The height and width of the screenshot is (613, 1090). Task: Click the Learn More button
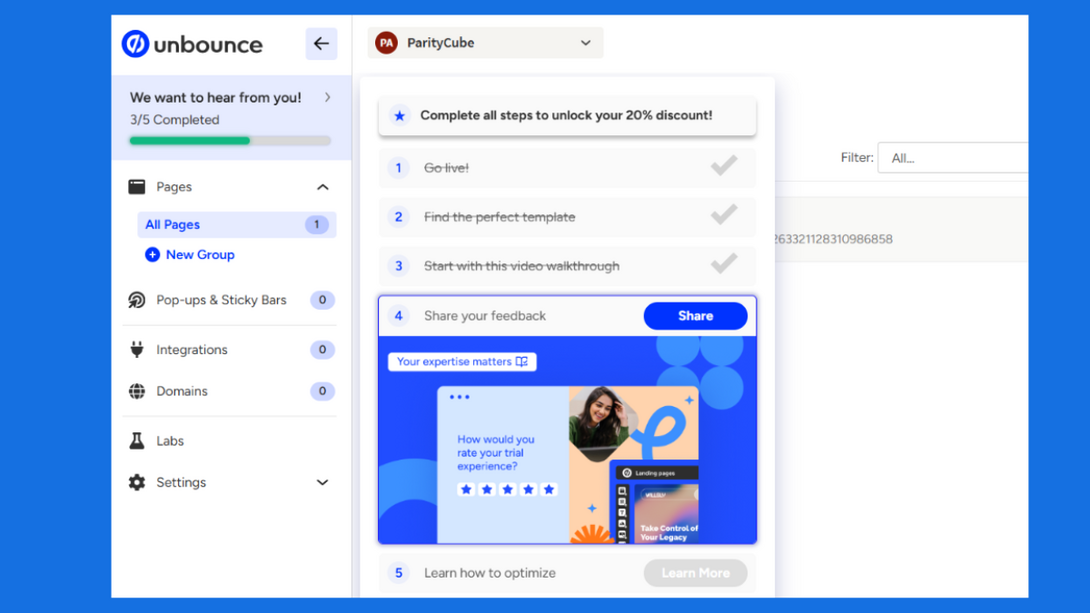(695, 573)
